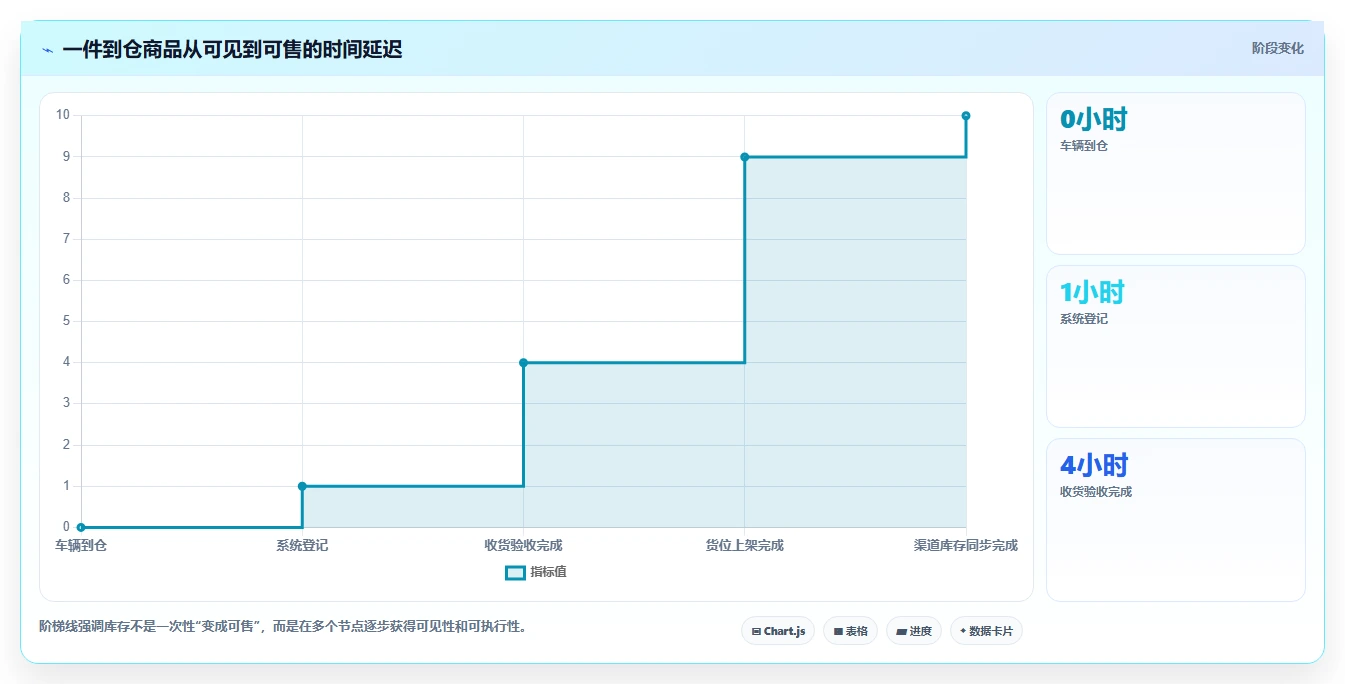Viewport: 1345px width, 684px height.
Task: Click the 进度 tag pill
Action: (914, 631)
